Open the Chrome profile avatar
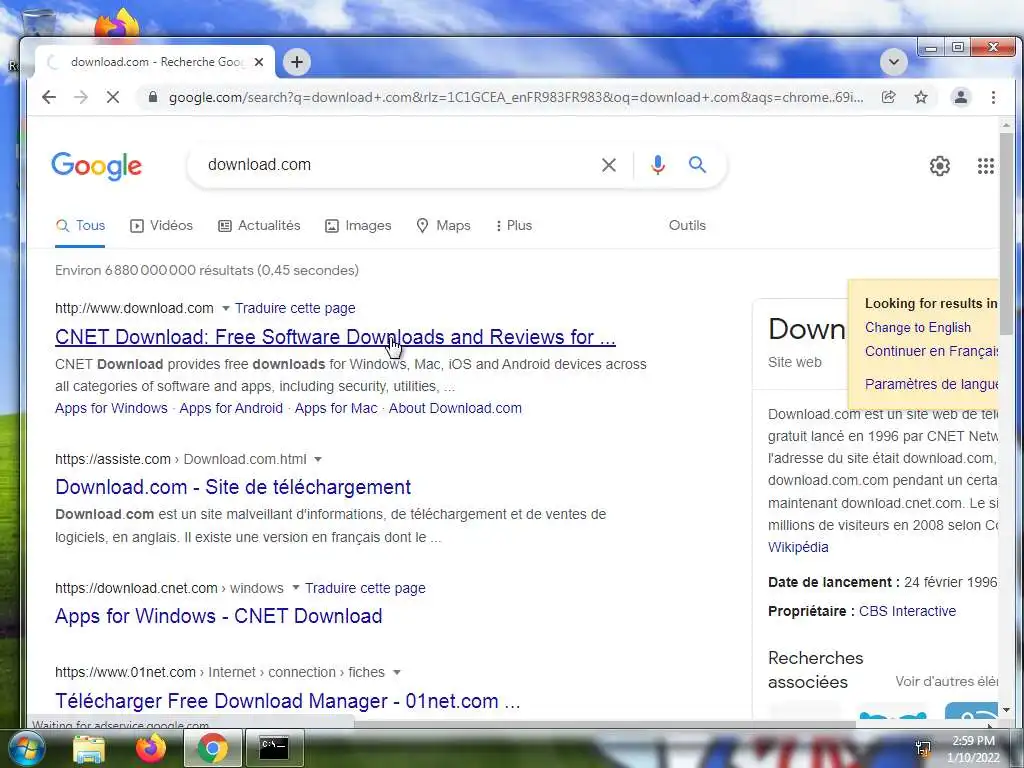This screenshot has width=1024, height=768. coord(961,97)
